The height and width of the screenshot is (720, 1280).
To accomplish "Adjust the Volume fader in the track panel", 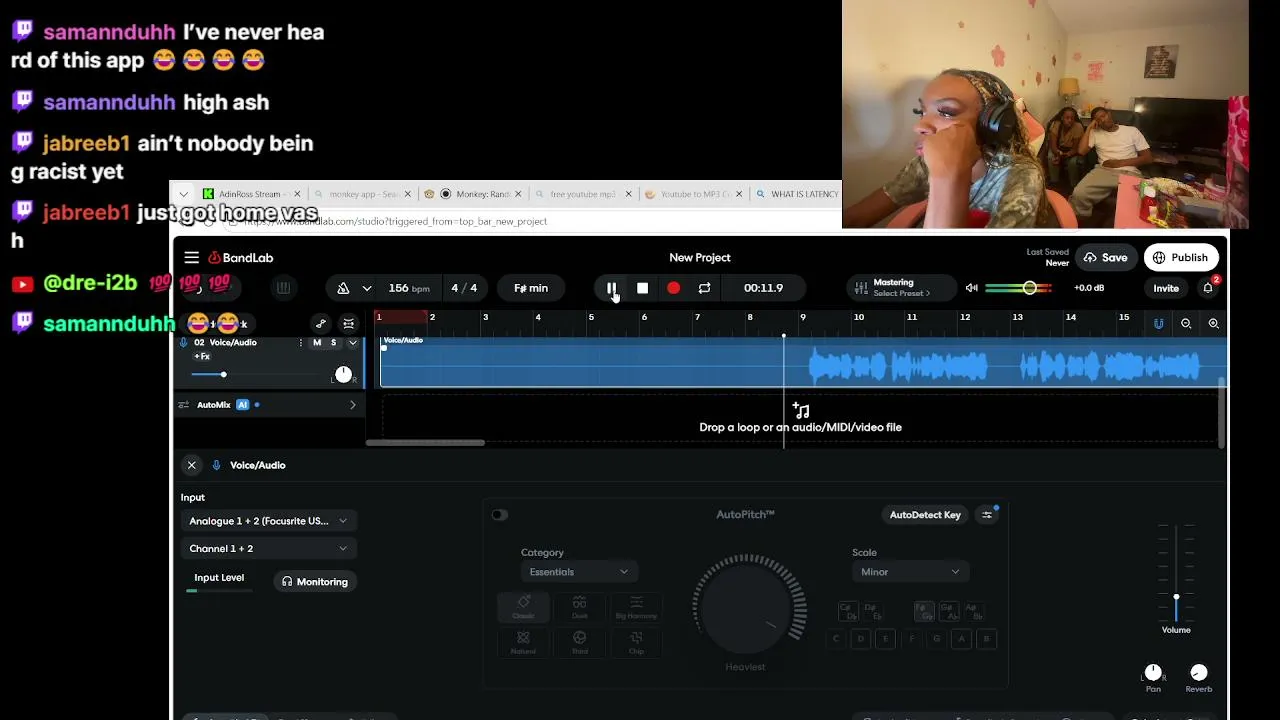I will (x=1176, y=597).
